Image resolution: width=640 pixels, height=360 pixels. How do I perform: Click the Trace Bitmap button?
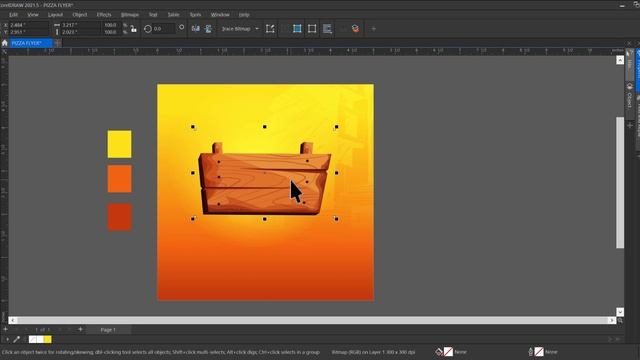click(236, 29)
